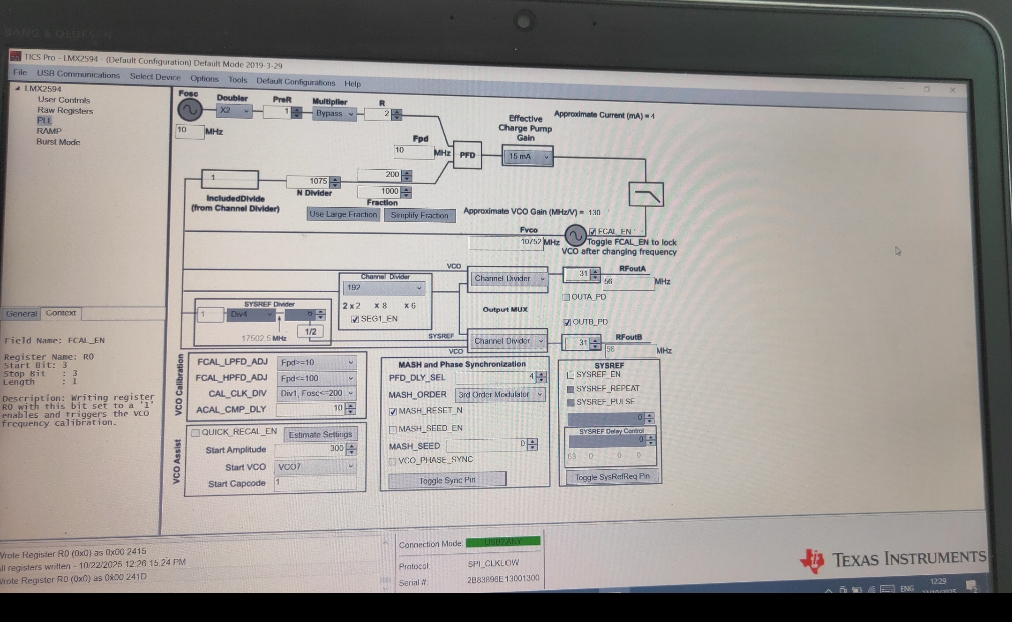
Task: Open the FCAL_LPFD_ADJ dropdown
Action: coord(317,362)
